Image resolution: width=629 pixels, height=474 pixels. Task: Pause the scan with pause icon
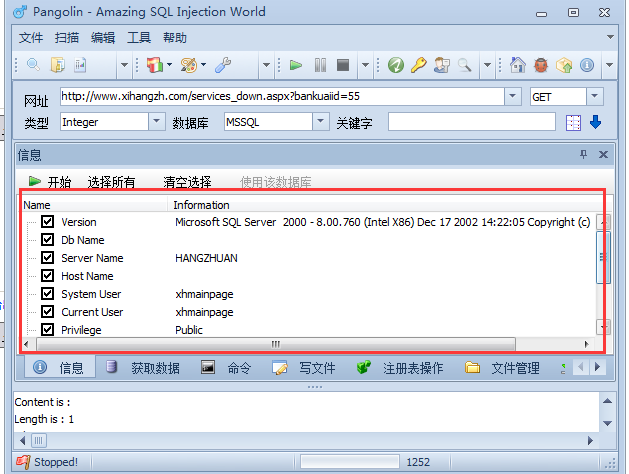pos(320,65)
